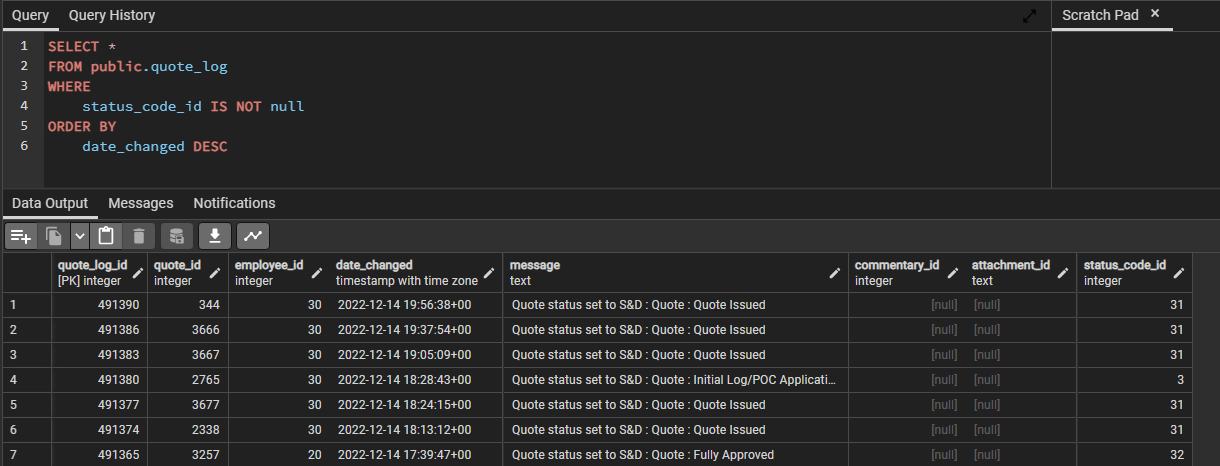The image size is (1220, 466).
Task: Click date cell 2022-12-14 18:13:12+00
Action: click(415, 430)
